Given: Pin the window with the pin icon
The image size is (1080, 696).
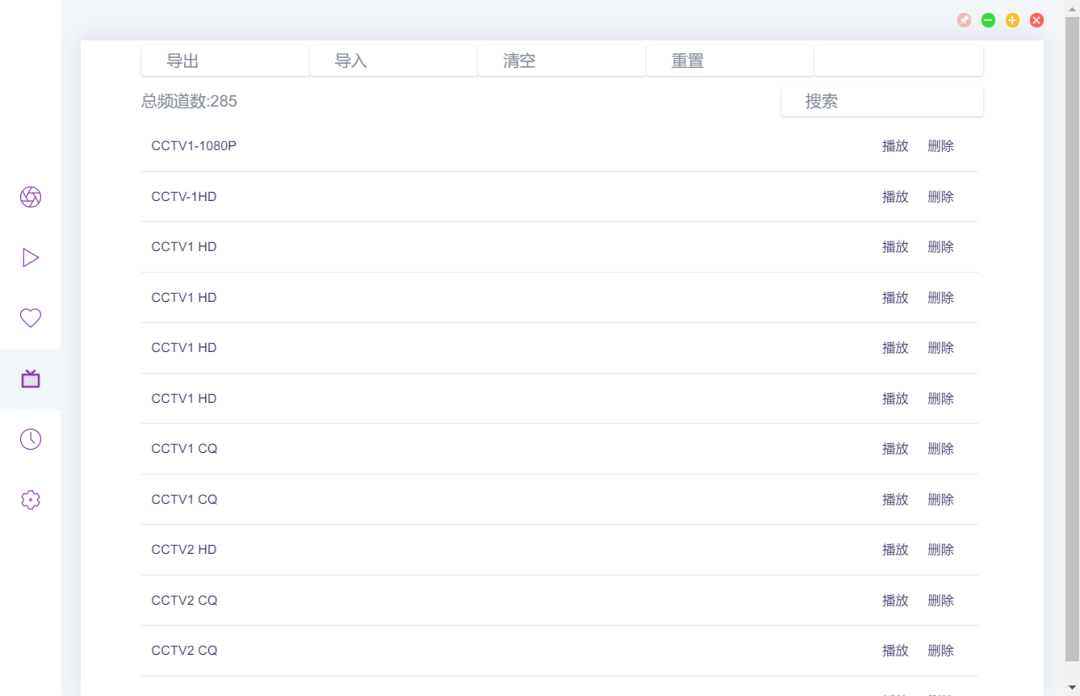Looking at the screenshot, I should 964,20.
